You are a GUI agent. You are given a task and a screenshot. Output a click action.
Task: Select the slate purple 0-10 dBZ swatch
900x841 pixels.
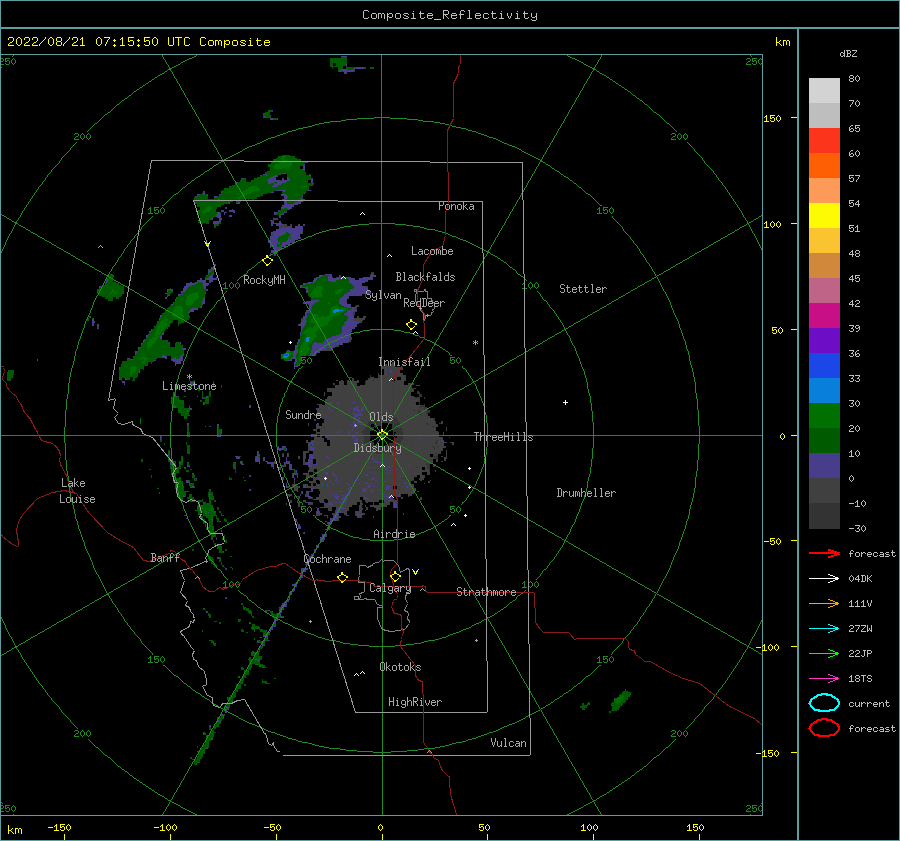pyautogui.click(x=824, y=466)
